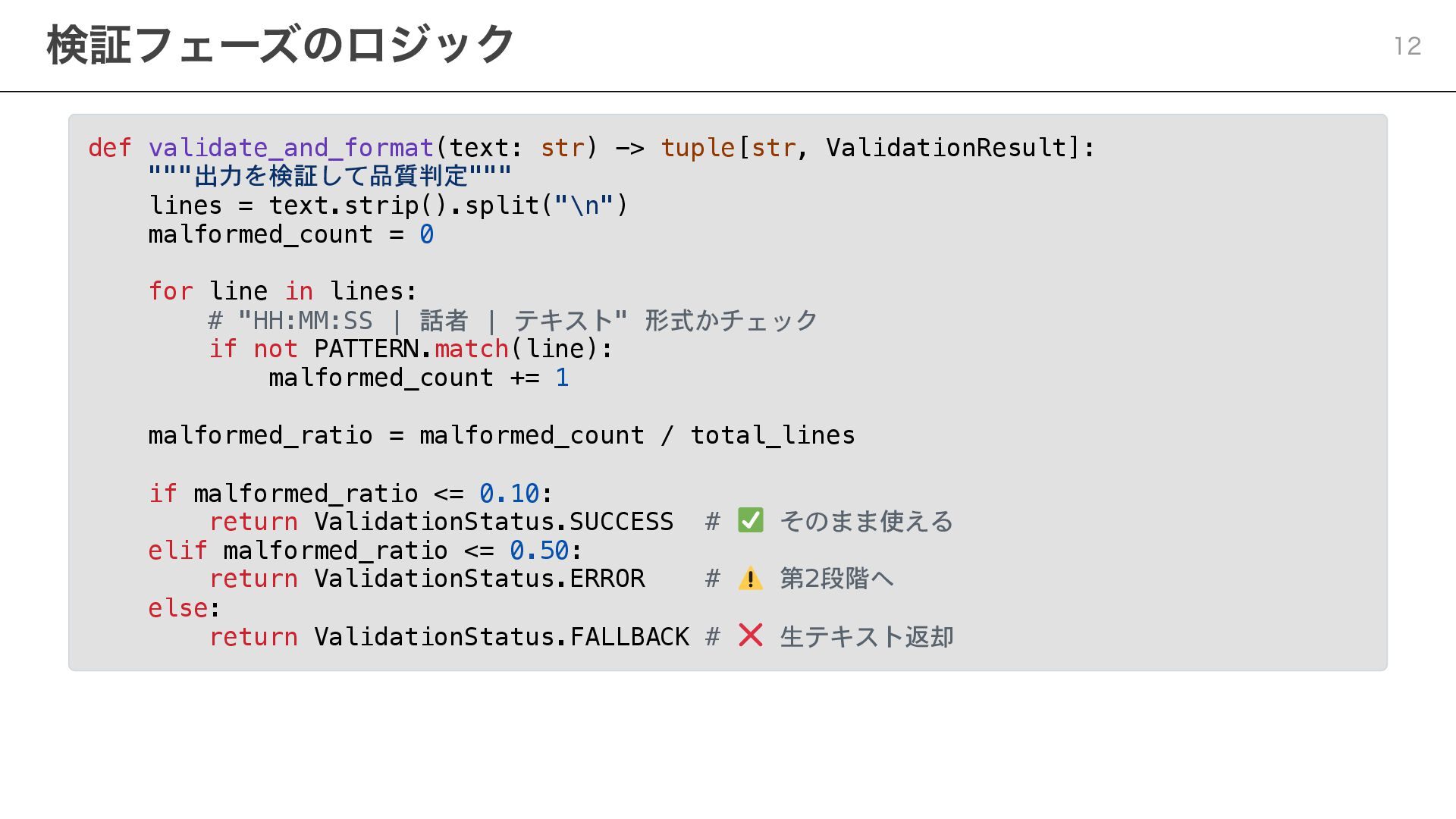The width and height of the screenshot is (1456, 819).
Task: Click the slide title 検証フェーズのロジック
Action: (281, 45)
